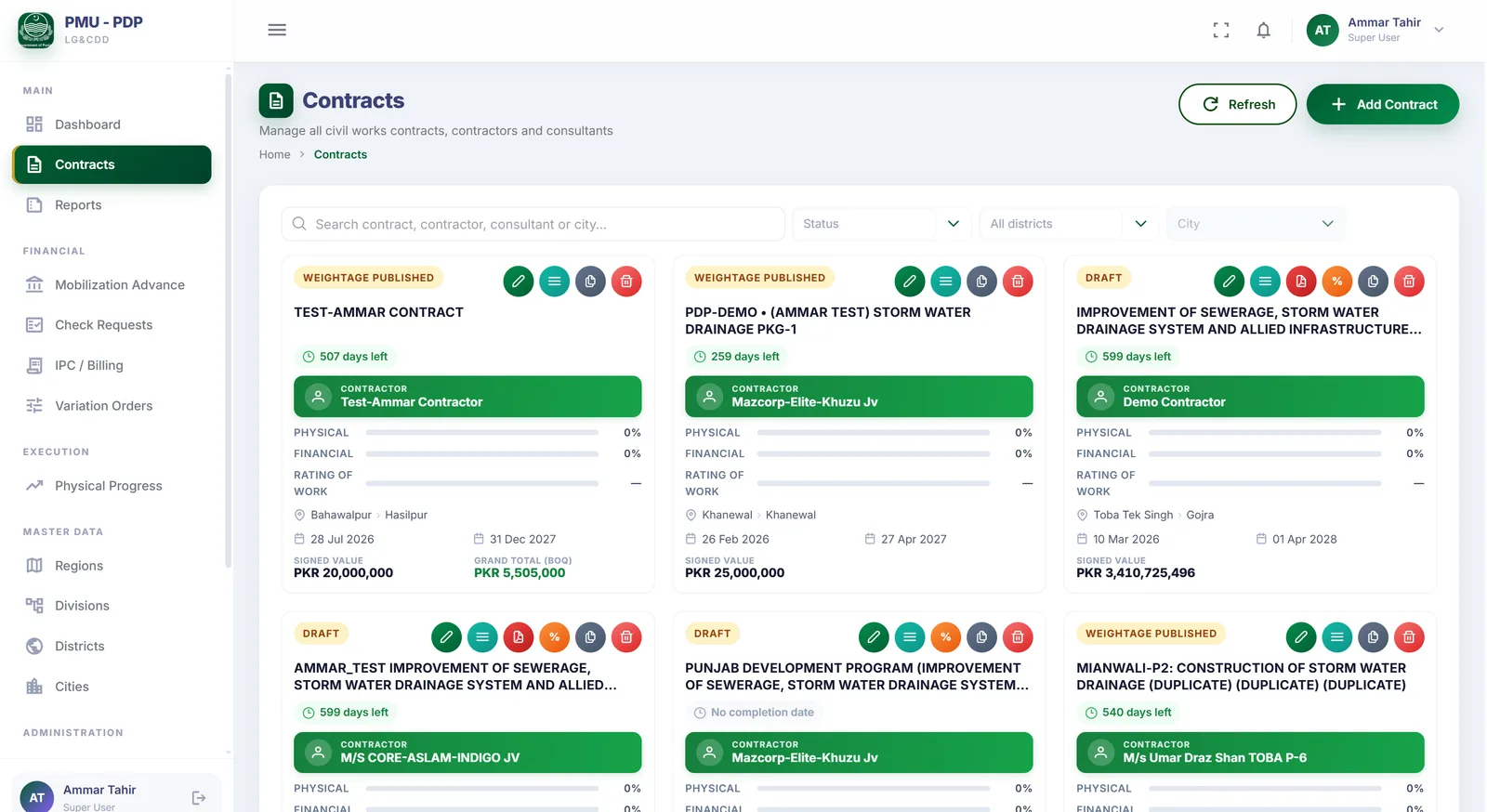Click the percent icon on PUNJAB DEVELOPMENT PROGRAM card
Image resolution: width=1487 pixels, height=812 pixels.
point(946,637)
